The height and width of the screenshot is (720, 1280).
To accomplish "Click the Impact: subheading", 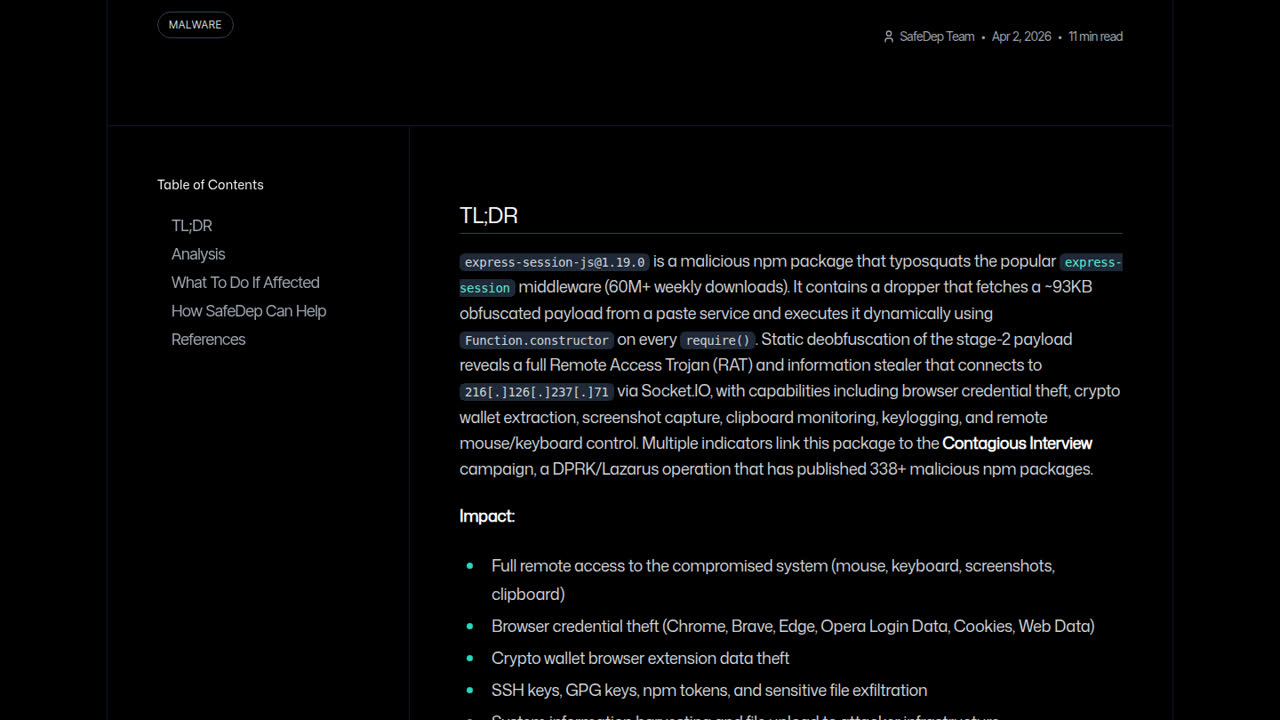I will (x=487, y=516).
